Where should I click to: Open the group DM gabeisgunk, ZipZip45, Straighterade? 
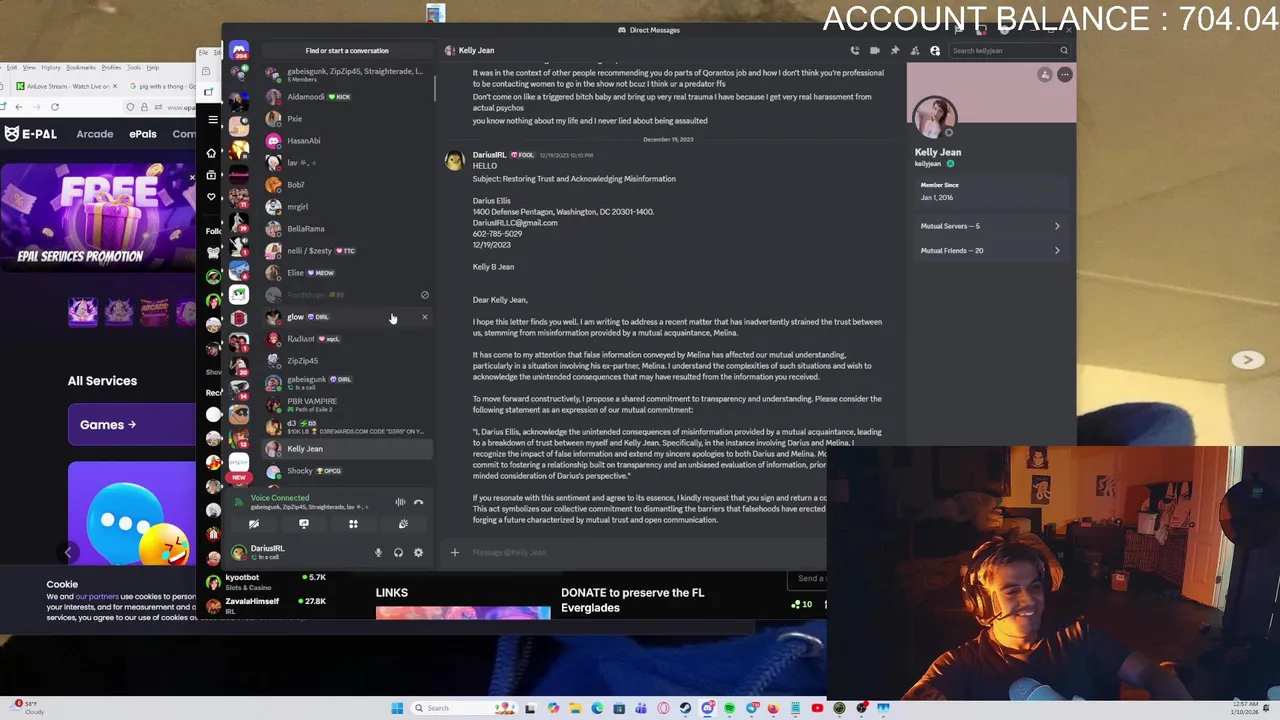point(347,74)
